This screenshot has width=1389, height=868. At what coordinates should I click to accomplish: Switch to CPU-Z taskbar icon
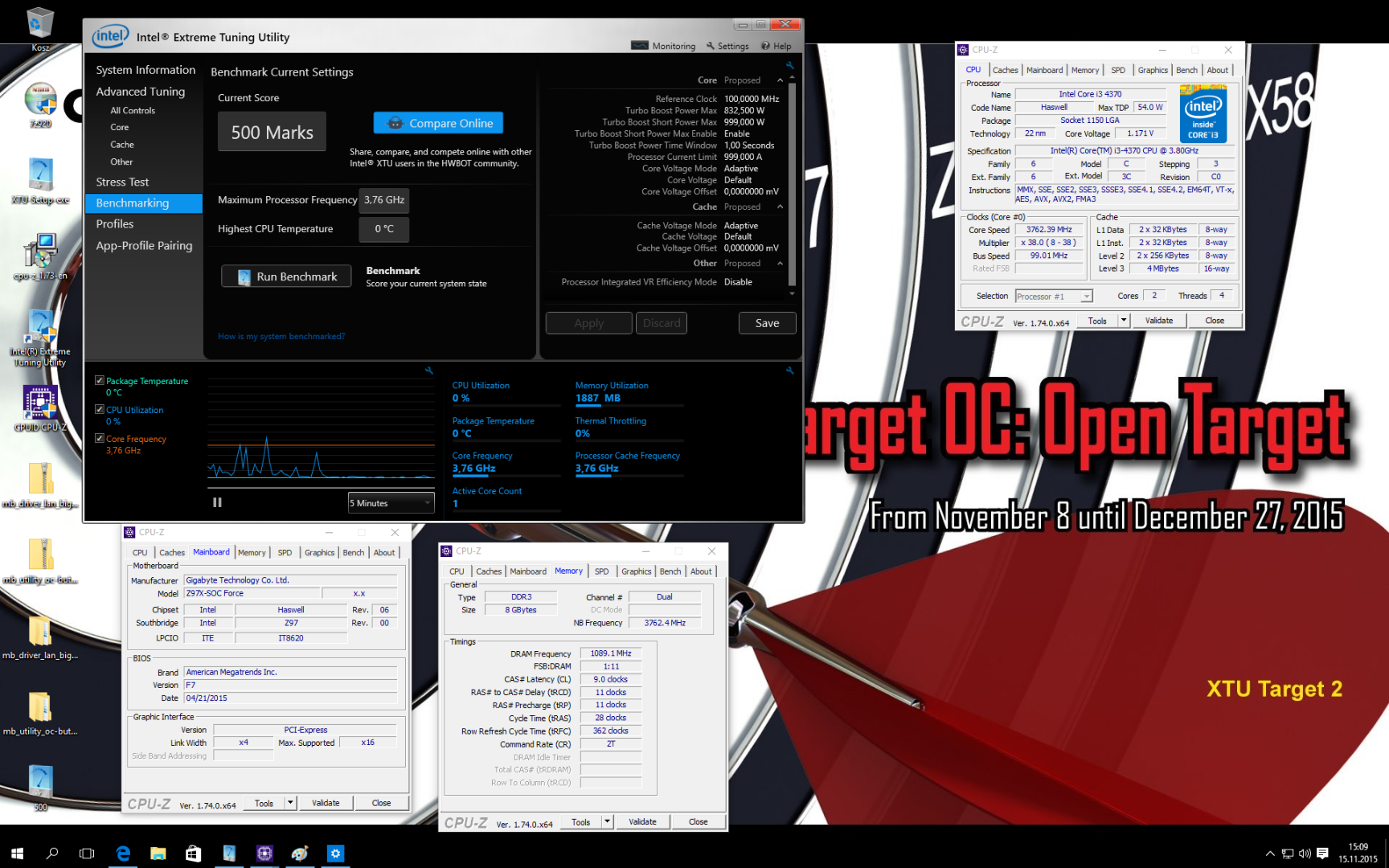point(264,853)
